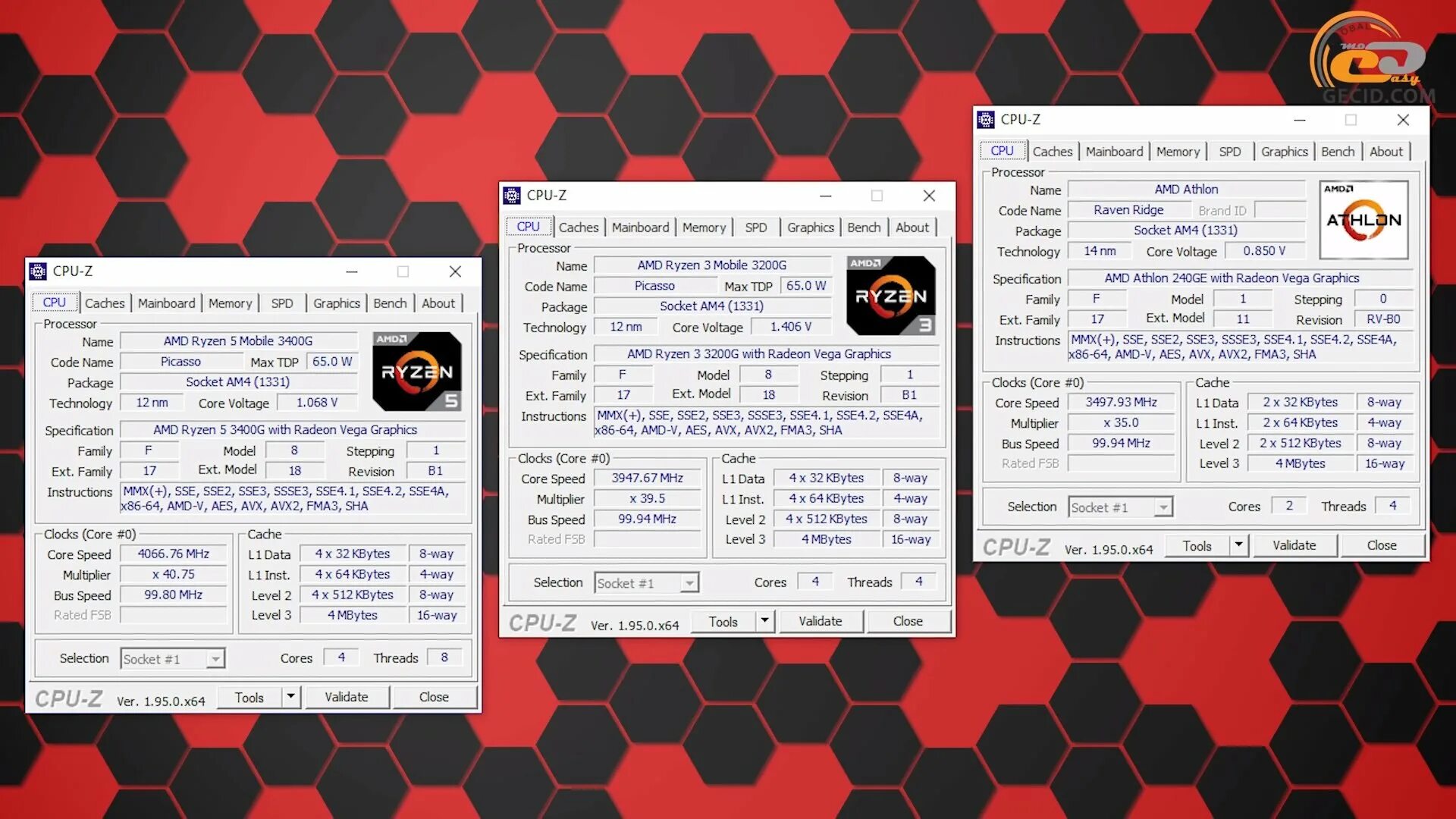Minimize the Ryzen 5 3400G CPU-Z window

(352, 271)
